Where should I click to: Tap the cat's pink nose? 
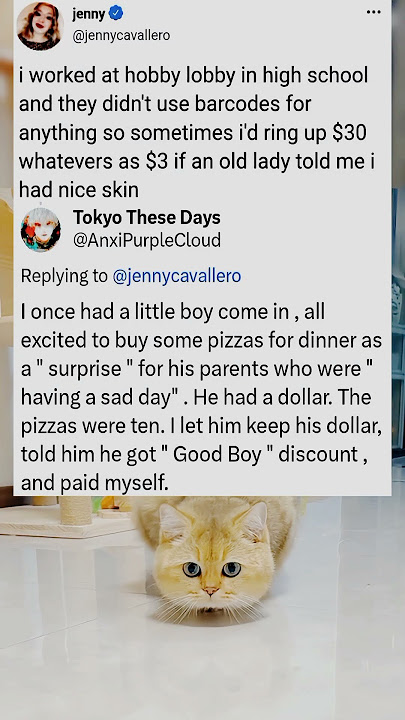(x=210, y=590)
